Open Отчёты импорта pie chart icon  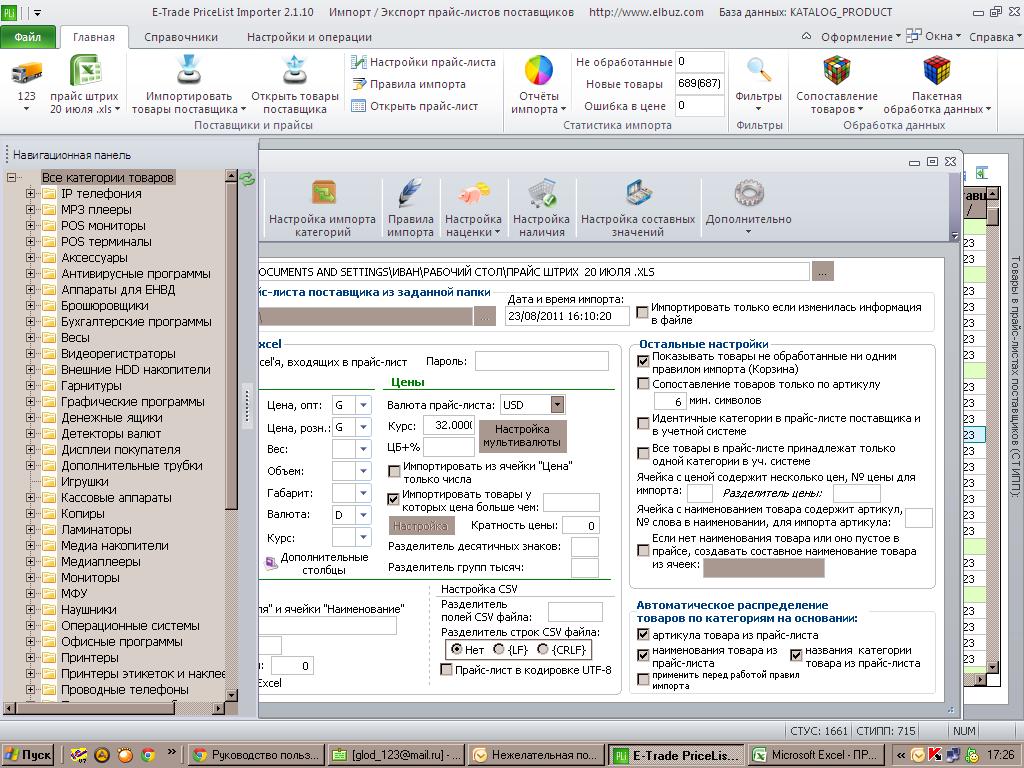pyautogui.click(x=539, y=70)
